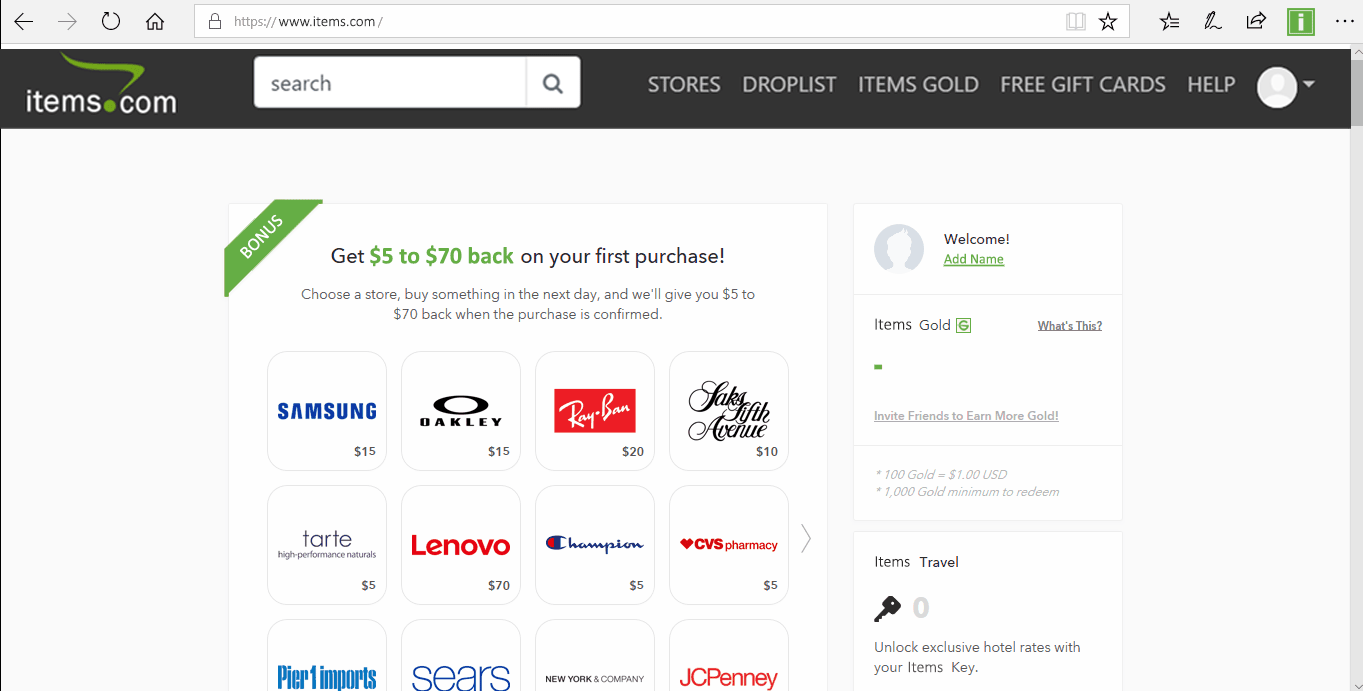Open the STORES menu item
Viewport: 1363px width, 691px height.
coord(684,85)
